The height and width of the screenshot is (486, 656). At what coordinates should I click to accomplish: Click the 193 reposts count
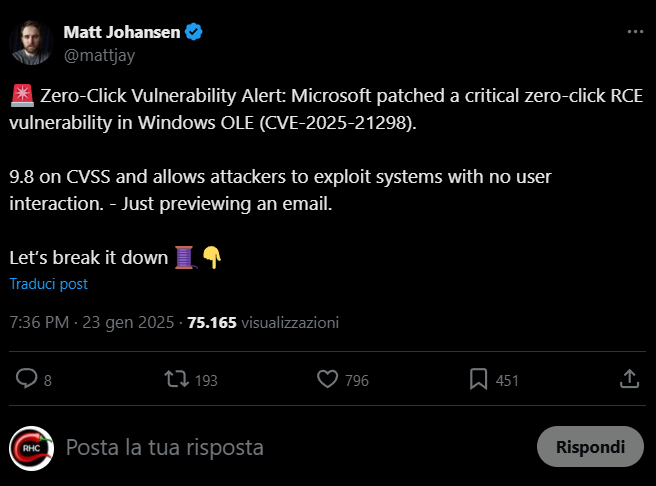point(206,380)
